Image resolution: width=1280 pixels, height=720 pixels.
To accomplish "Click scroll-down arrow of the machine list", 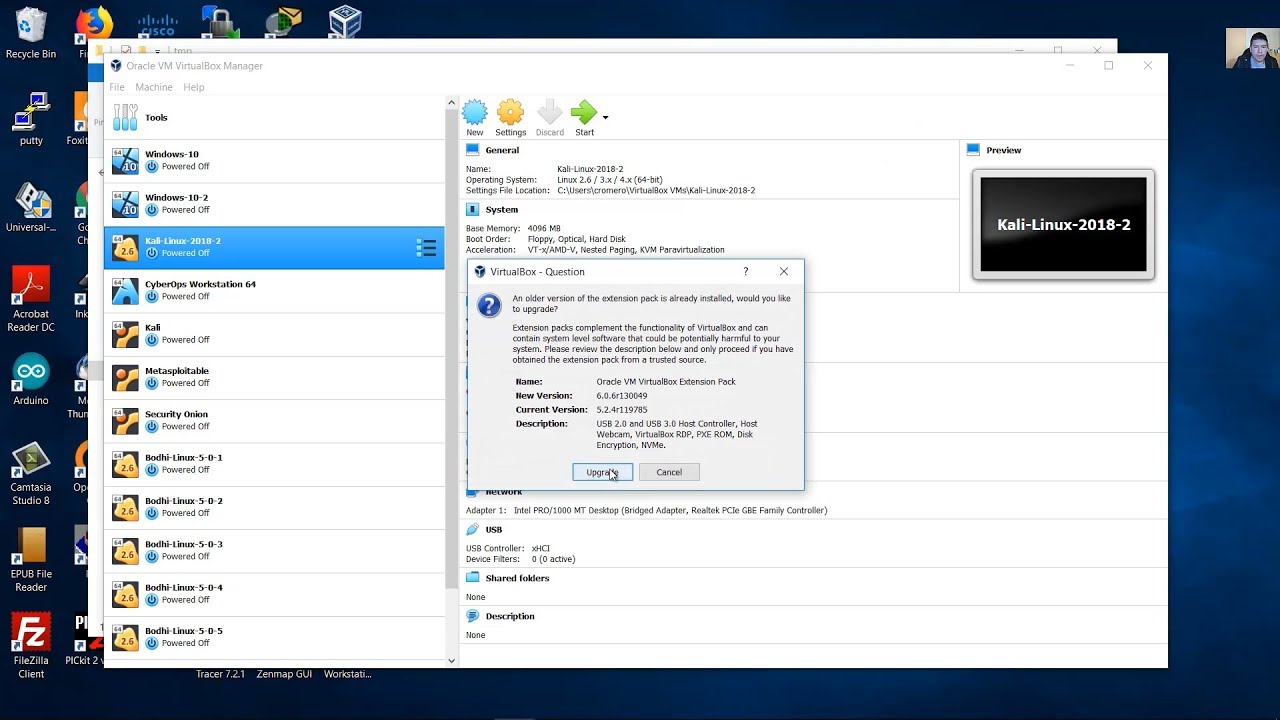I will (451, 660).
